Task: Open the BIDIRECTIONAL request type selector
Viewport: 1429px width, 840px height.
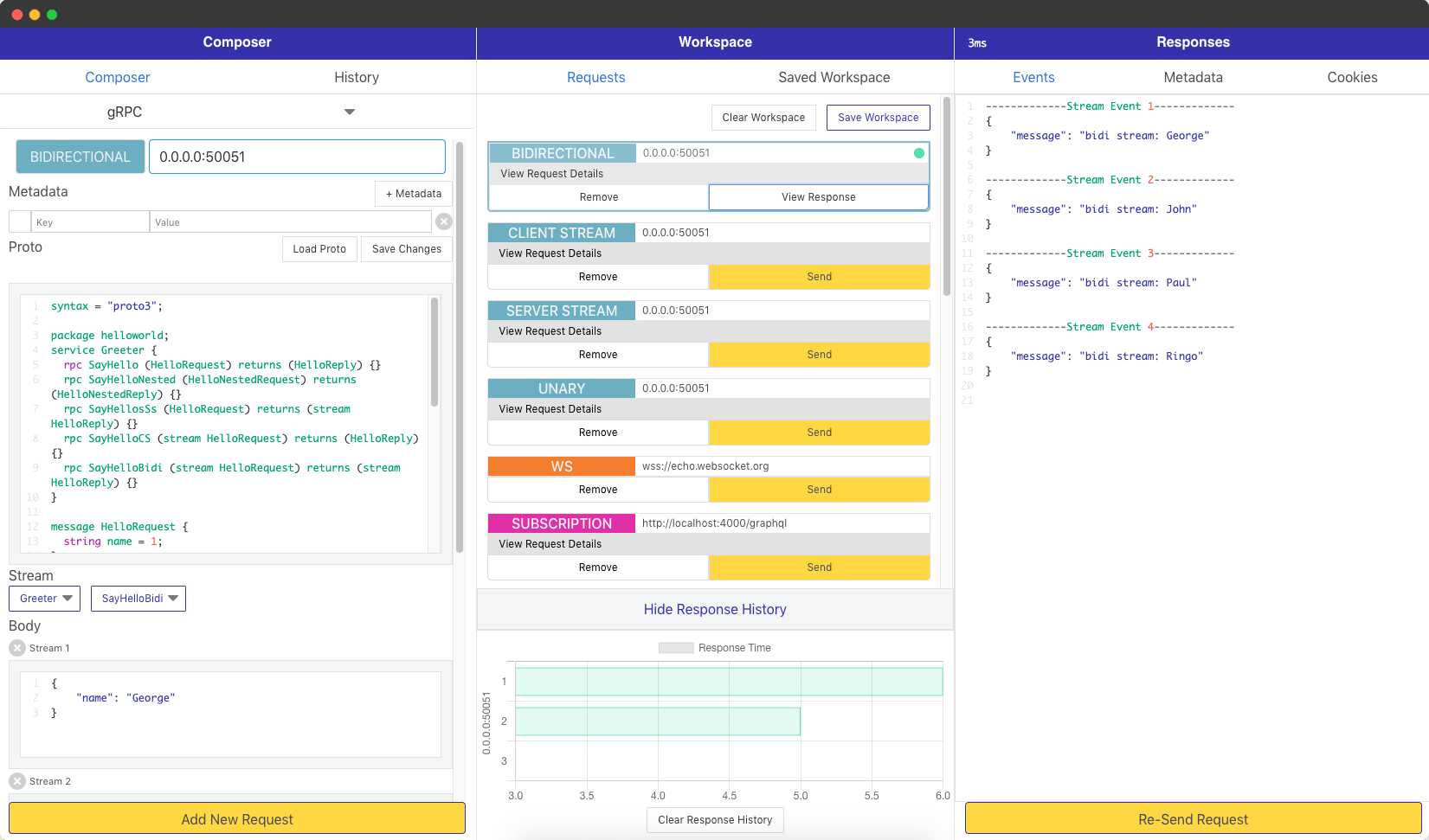Action: [x=80, y=157]
